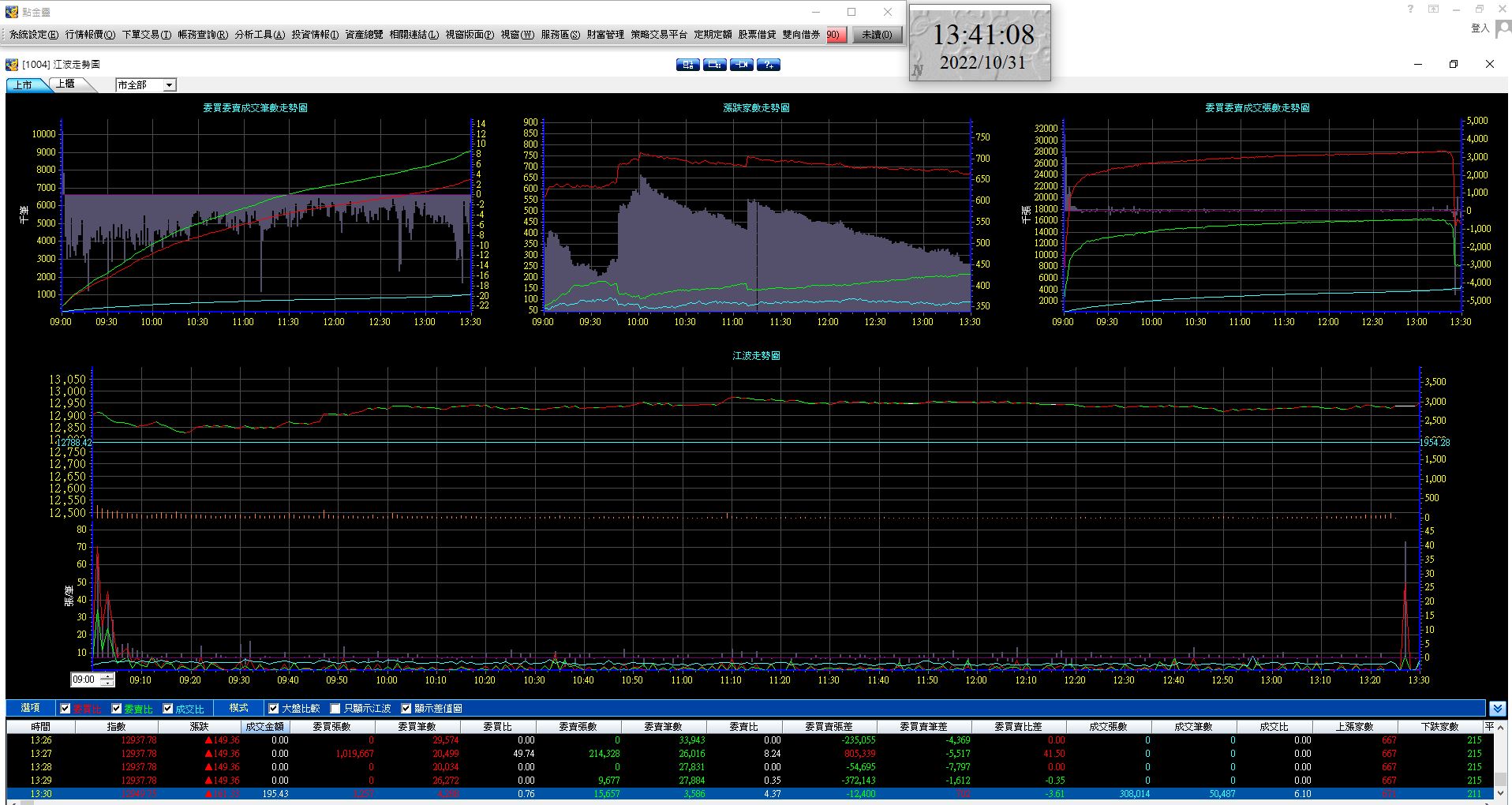Click the app logo icon beside [1004] 江波走勢圖

(x=12, y=65)
